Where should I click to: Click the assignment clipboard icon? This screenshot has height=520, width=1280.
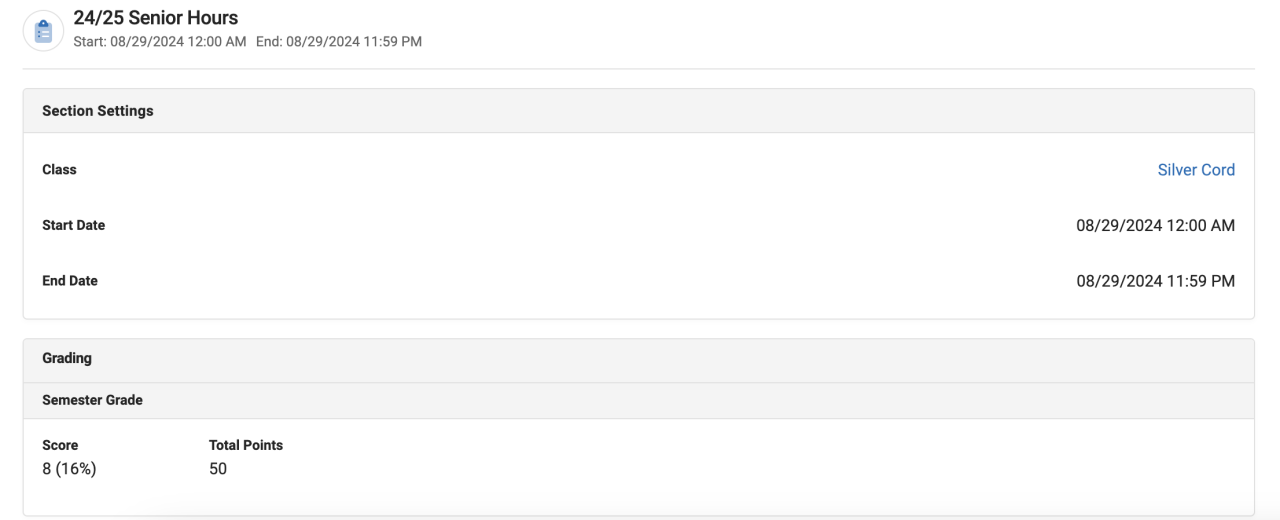tap(43, 30)
